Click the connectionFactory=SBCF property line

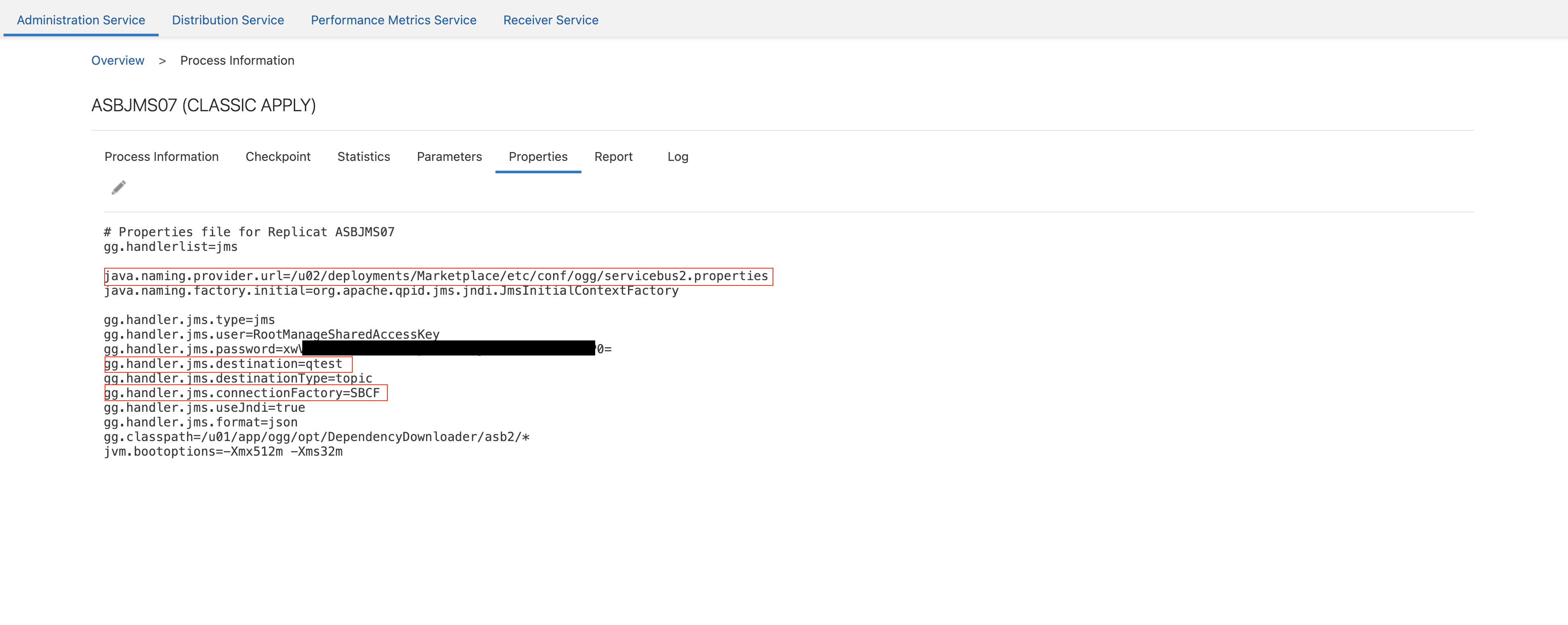click(x=242, y=393)
